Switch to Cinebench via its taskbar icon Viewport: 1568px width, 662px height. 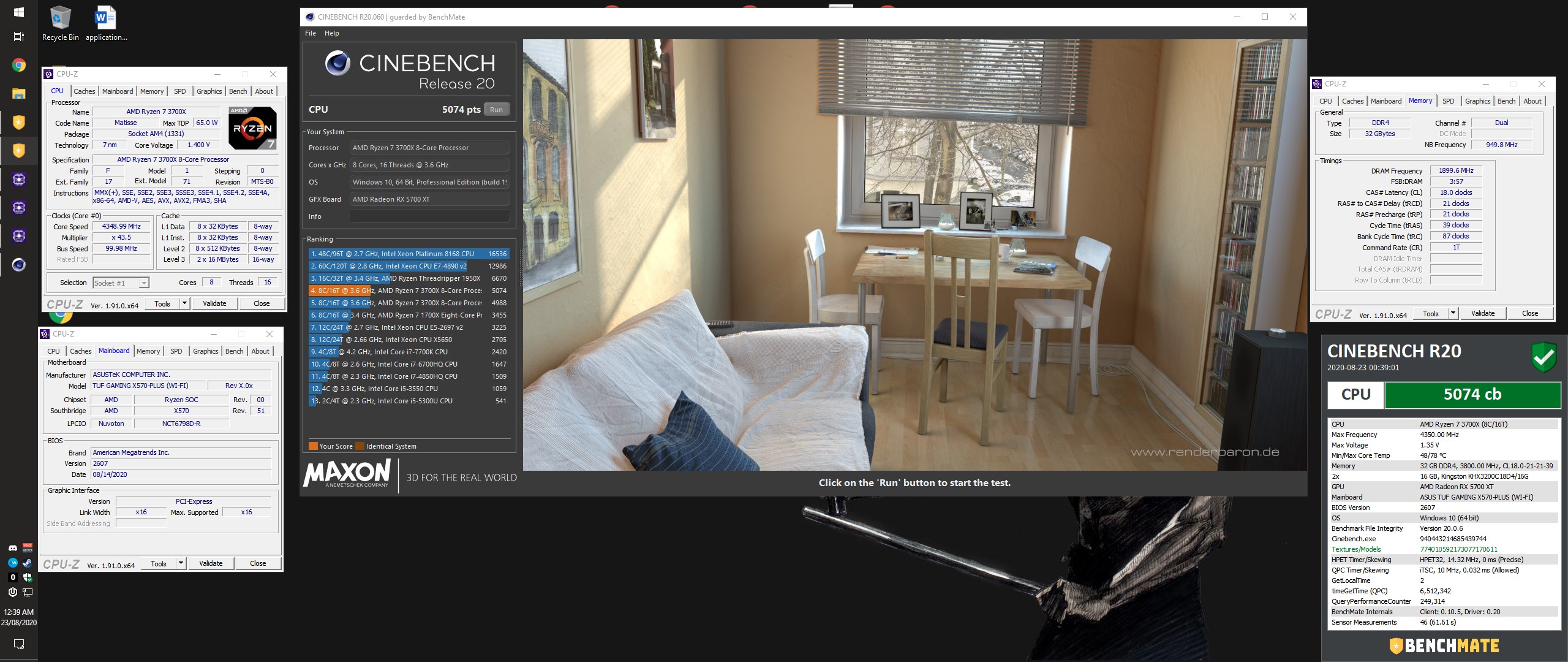click(x=18, y=264)
